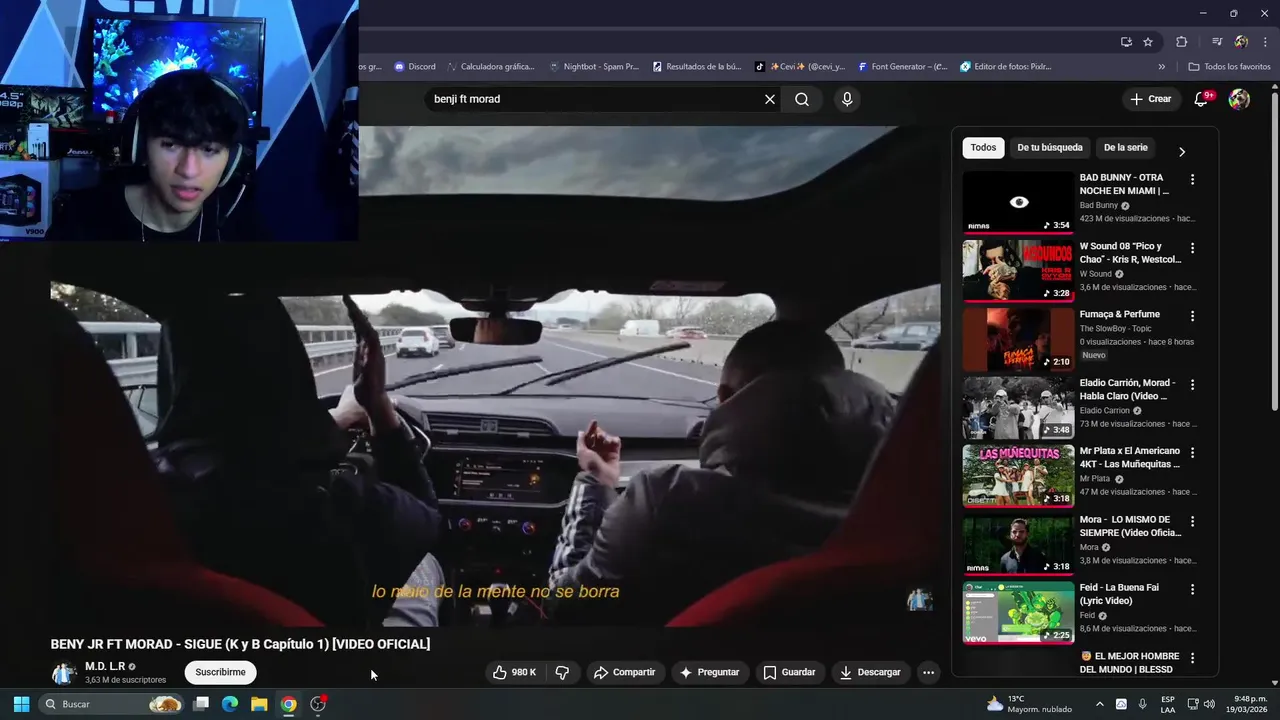Click Windows taskbar Buscar box
The height and width of the screenshot is (720, 1280).
(x=112, y=704)
